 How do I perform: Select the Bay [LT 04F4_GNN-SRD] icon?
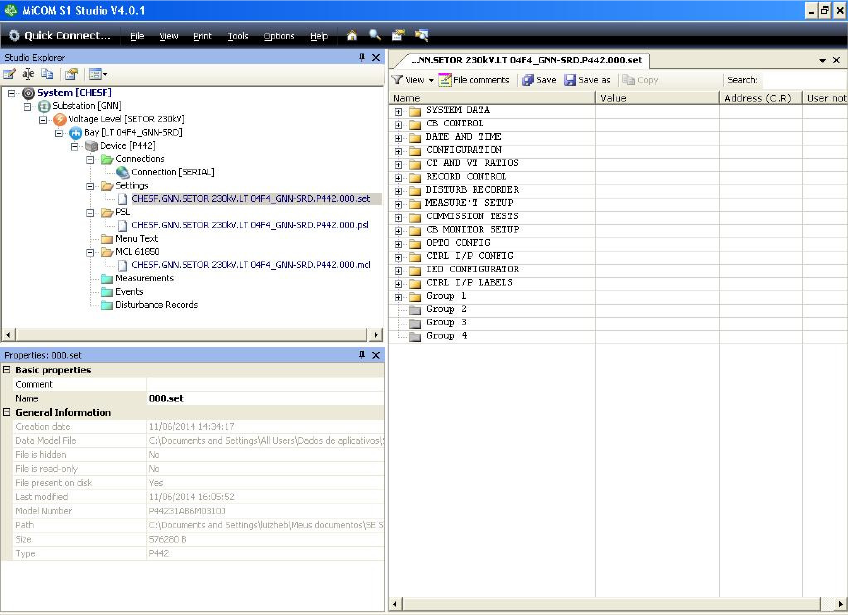point(75,133)
